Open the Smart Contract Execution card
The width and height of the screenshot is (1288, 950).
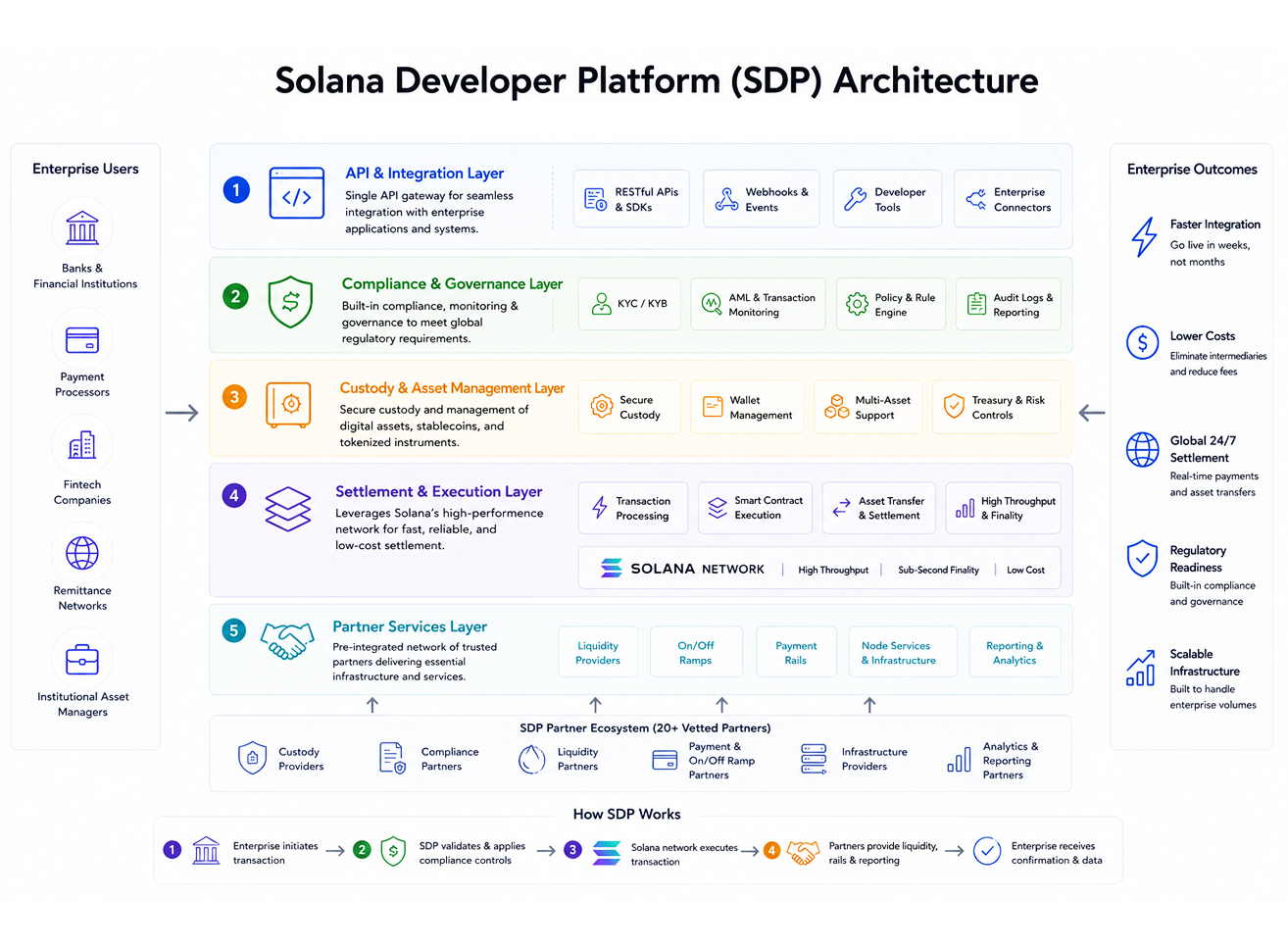[756, 508]
